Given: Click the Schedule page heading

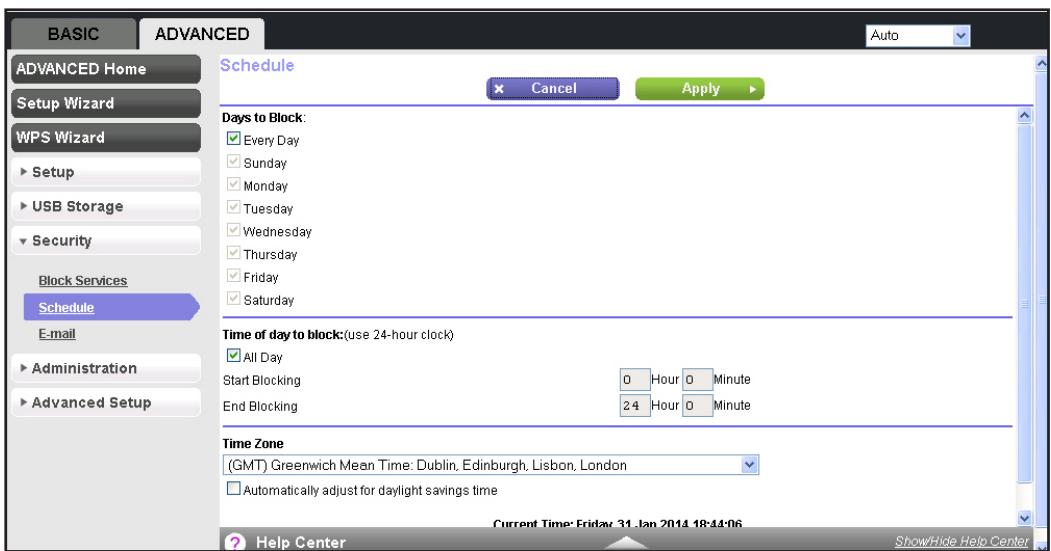Looking at the screenshot, I should (x=257, y=66).
